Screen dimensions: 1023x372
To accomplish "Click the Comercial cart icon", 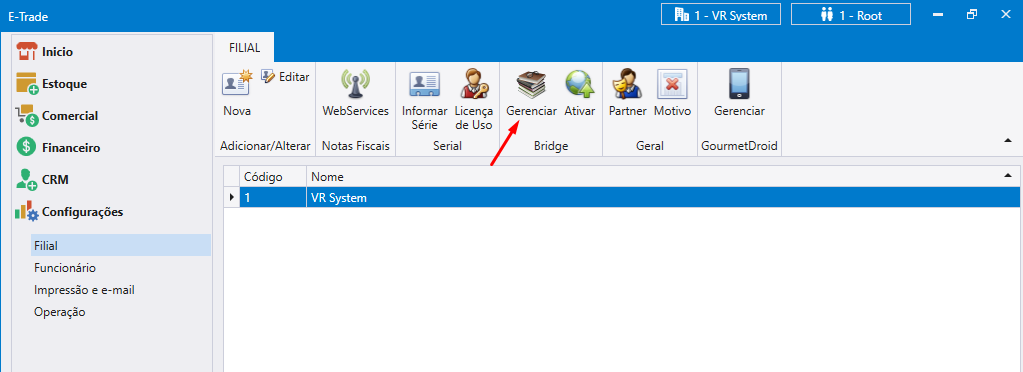I will click(x=27, y=116).
